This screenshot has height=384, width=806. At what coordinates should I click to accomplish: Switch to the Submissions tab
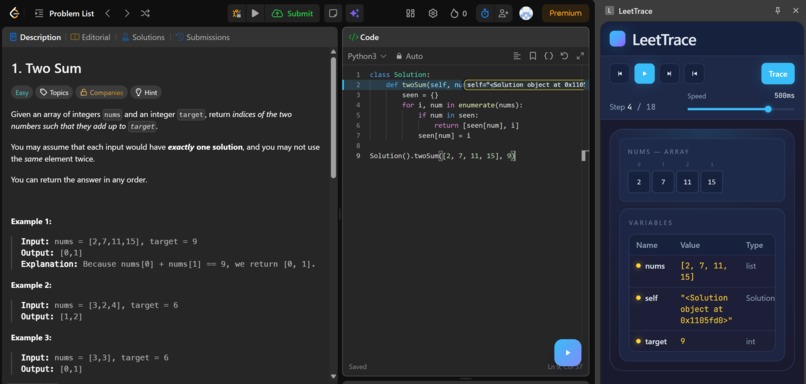(x=203, y=38)
